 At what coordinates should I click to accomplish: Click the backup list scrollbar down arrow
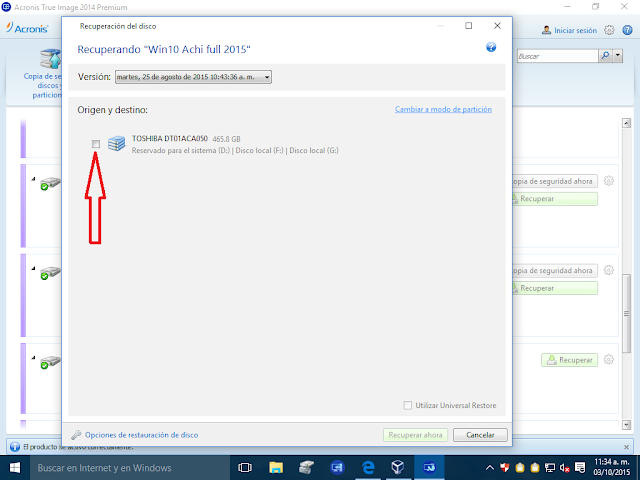(x=626, y=425)
